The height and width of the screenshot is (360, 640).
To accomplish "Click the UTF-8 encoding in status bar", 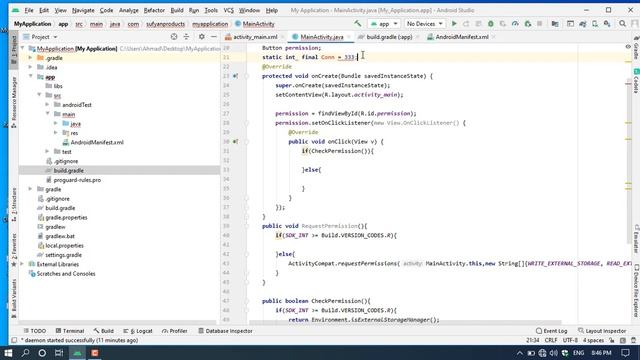I will pos(570,340).
